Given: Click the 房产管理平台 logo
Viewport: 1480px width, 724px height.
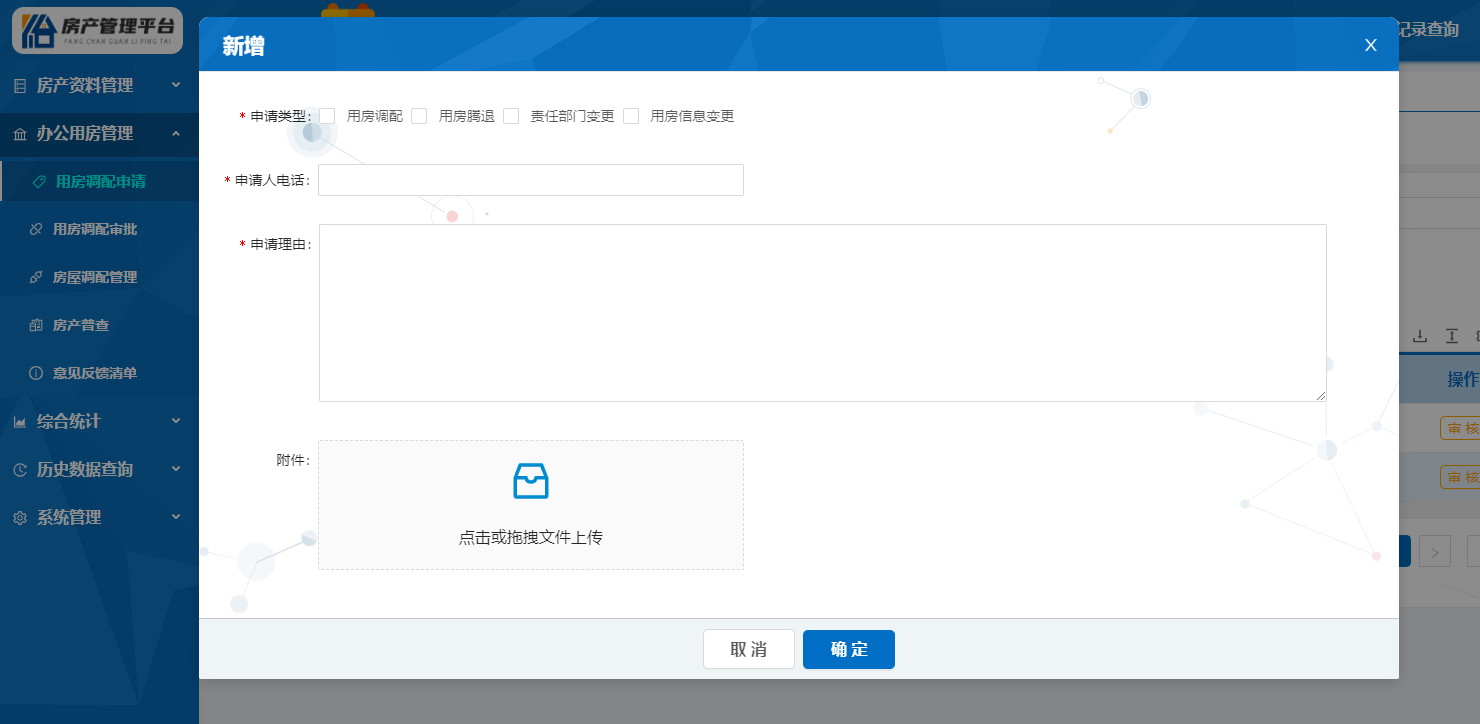Looking at the screenshot, I should (97, 30).
